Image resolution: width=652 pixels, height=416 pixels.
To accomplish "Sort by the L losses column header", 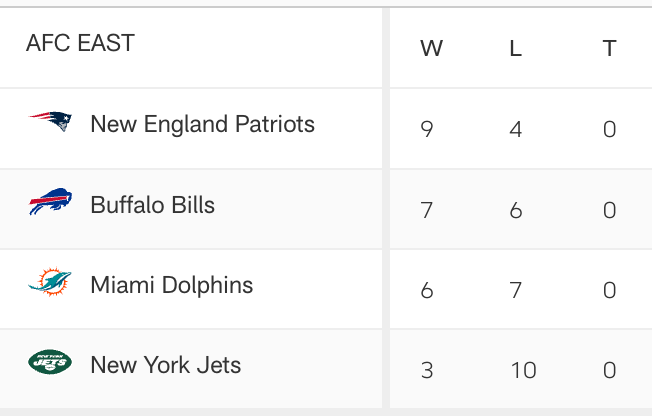I will pyautogui.click(x=516, y=49).
